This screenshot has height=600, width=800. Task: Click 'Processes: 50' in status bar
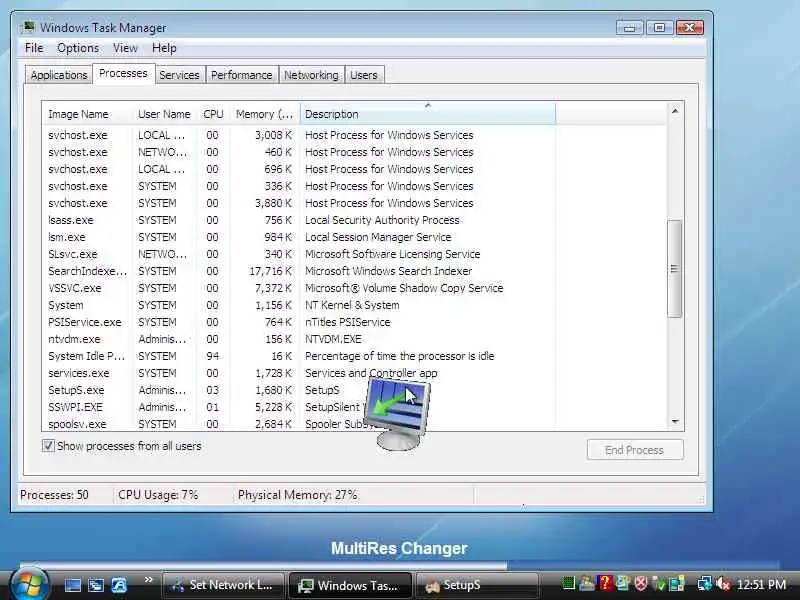(54, 495)
